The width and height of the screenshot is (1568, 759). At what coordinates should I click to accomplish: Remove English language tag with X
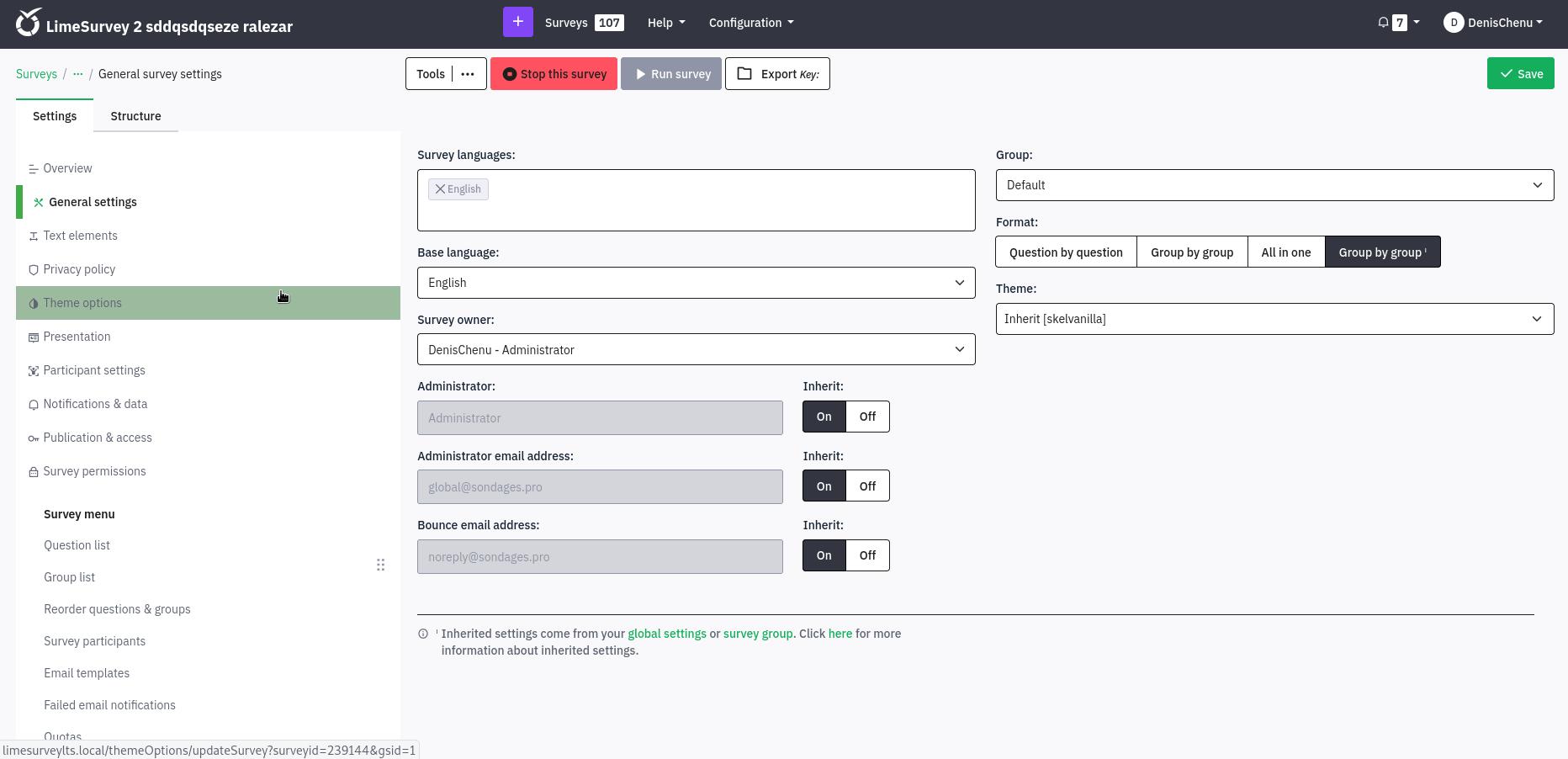(x=440, y=189)
